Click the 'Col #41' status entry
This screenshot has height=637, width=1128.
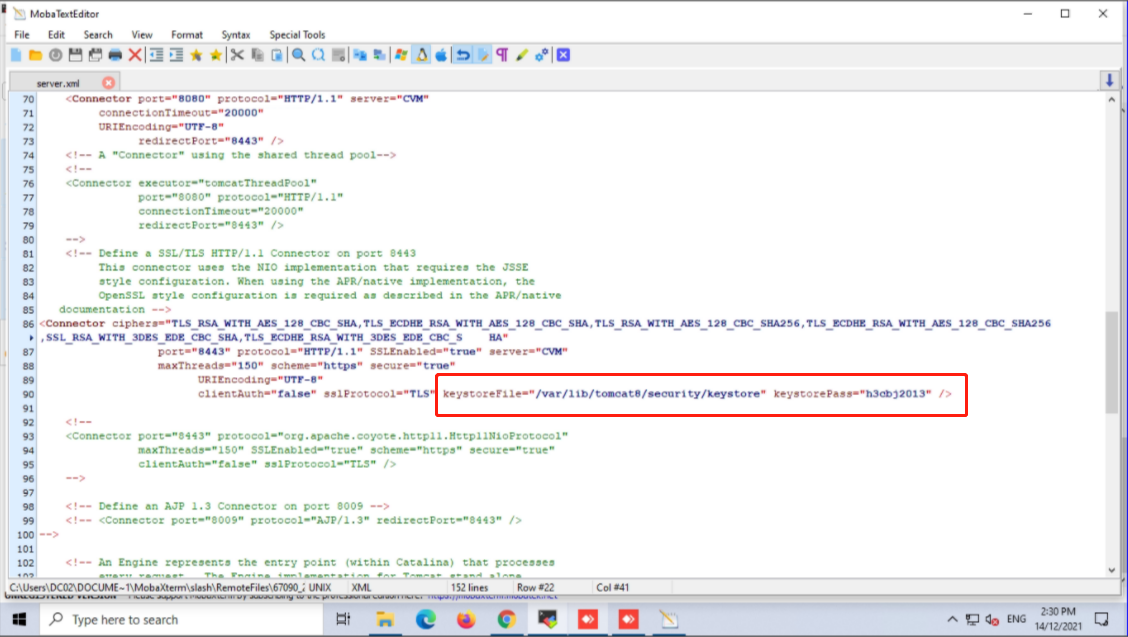tap(612, 587)
